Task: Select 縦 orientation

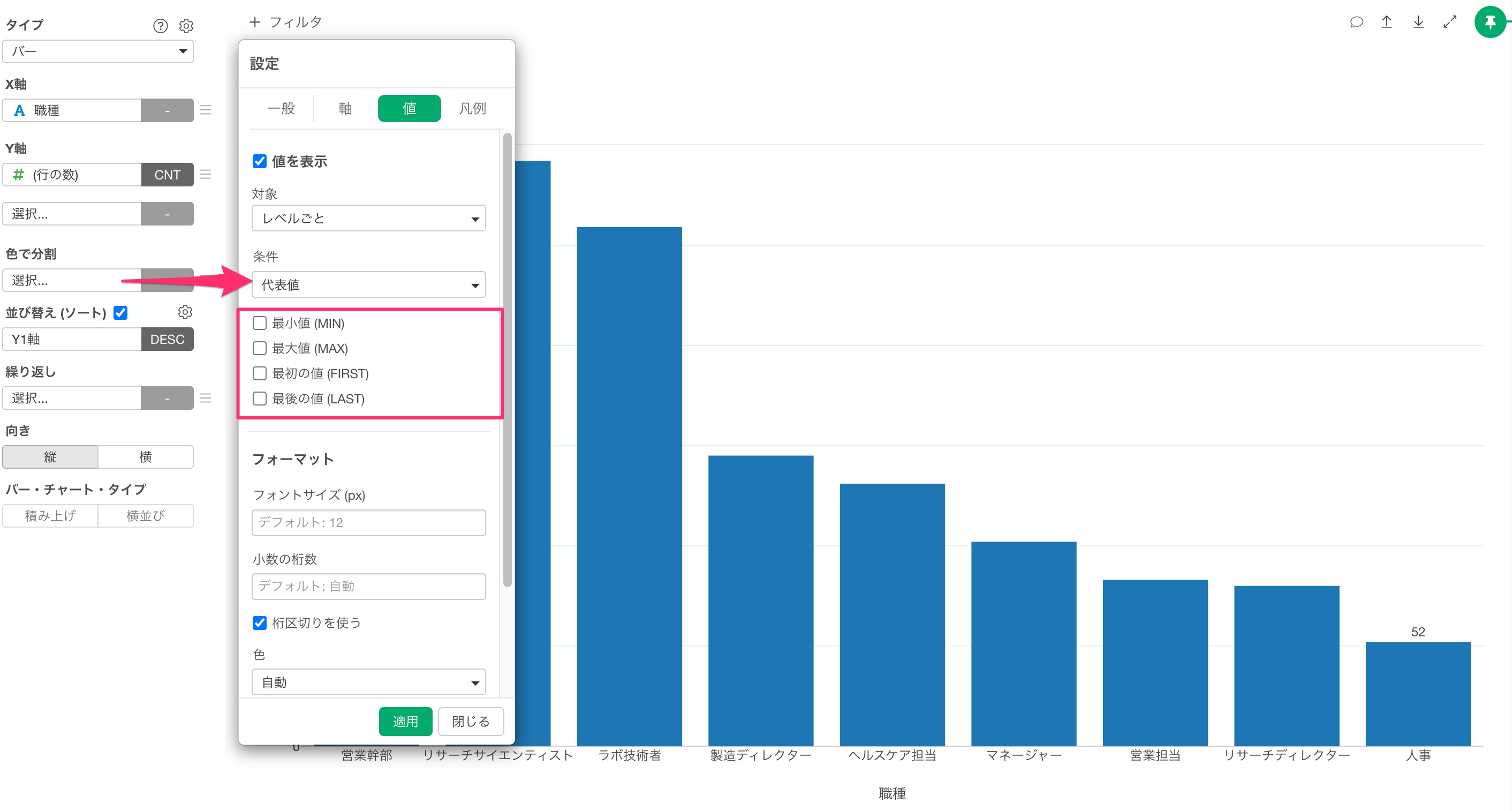Action: [50, 457]
